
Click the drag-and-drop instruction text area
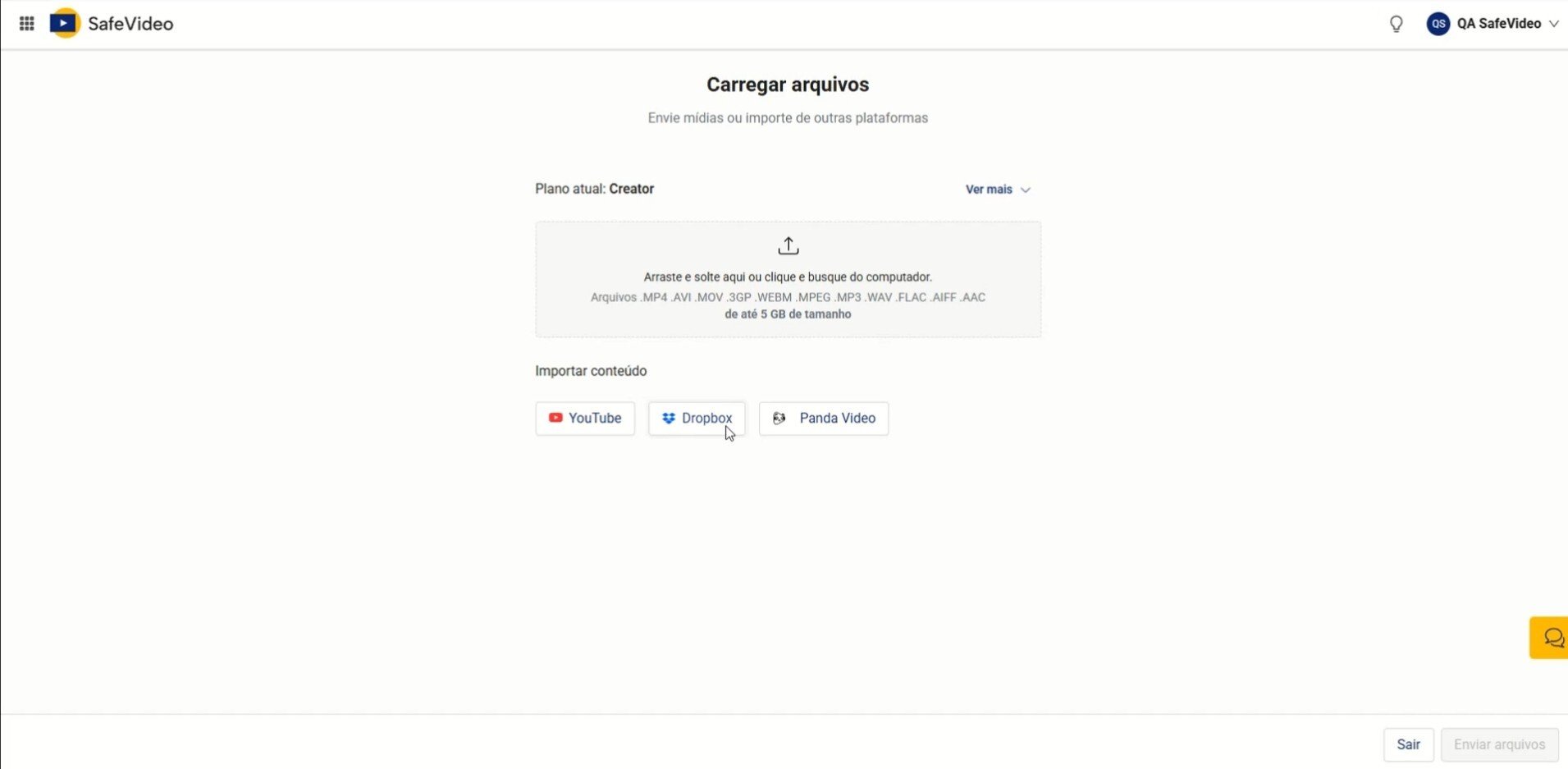(x=788, y=277)
